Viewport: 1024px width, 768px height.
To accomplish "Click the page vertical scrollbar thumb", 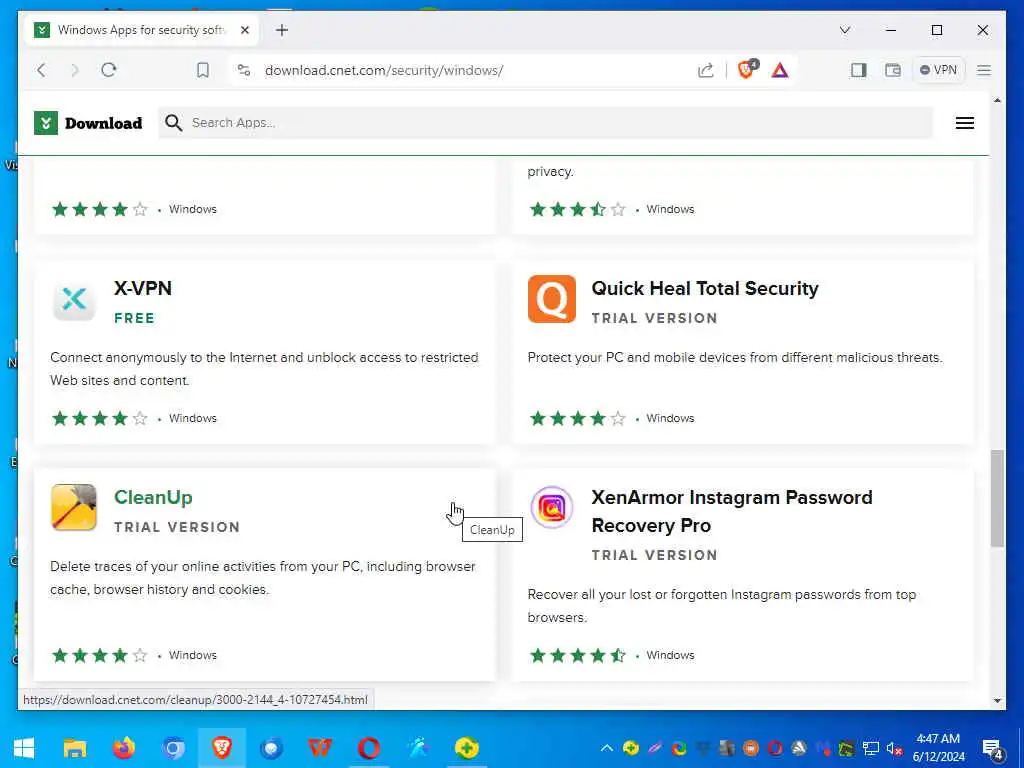I will (x=997, y=498).
